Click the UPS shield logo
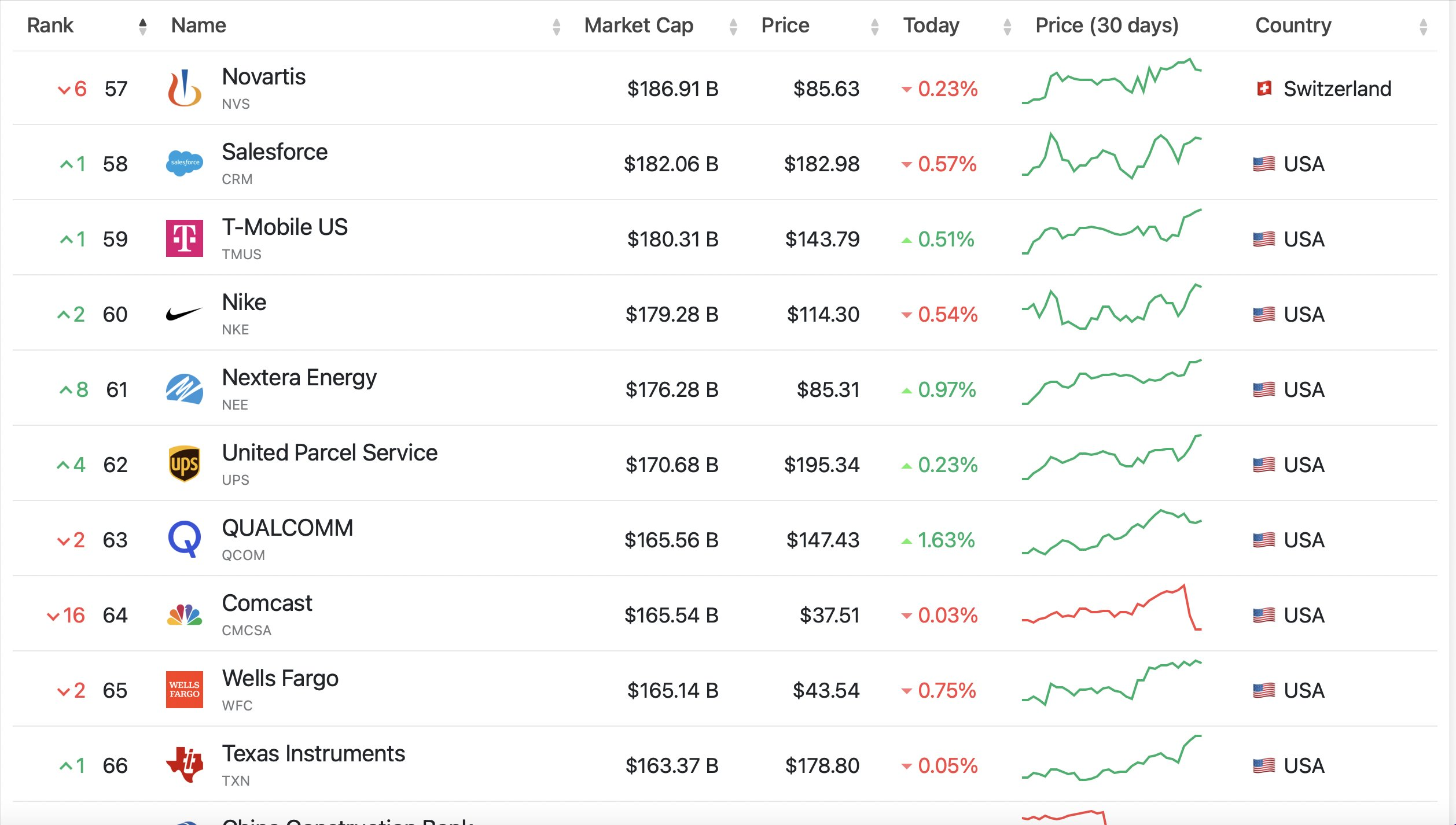The width and height of the screenshot is (1456, 825). 185,464
